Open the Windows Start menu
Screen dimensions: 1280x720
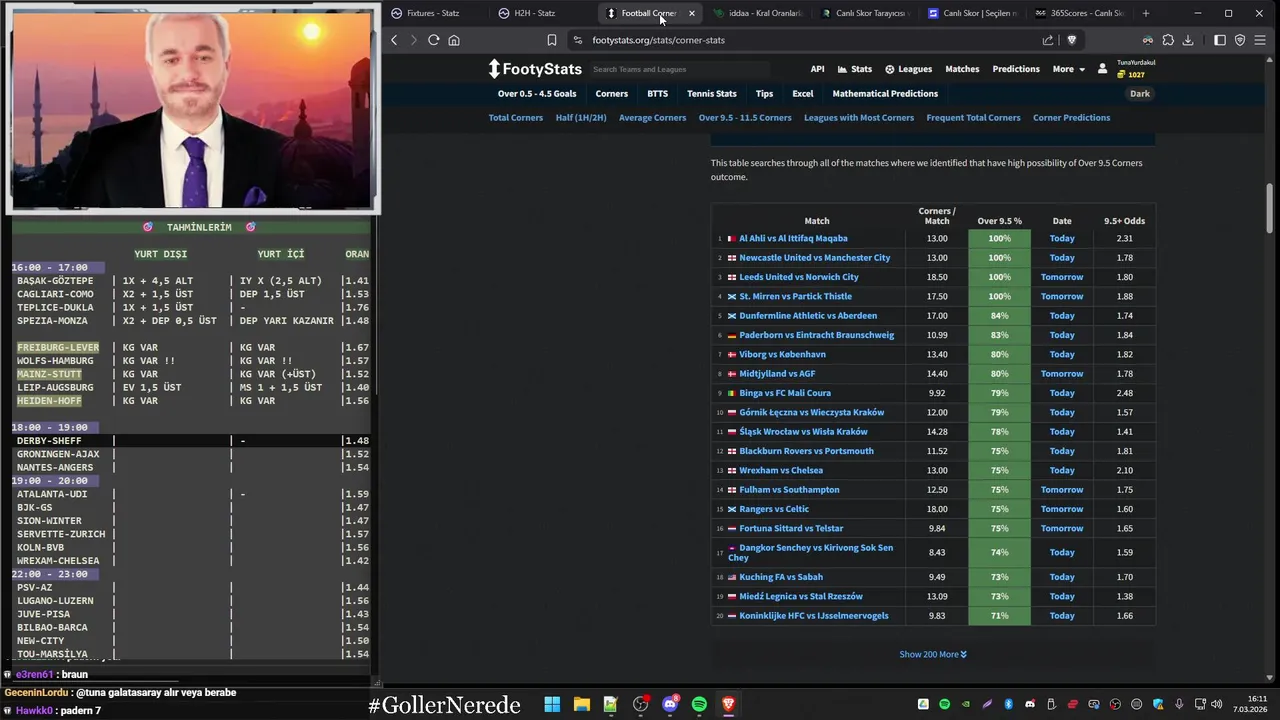coord(552,704)
